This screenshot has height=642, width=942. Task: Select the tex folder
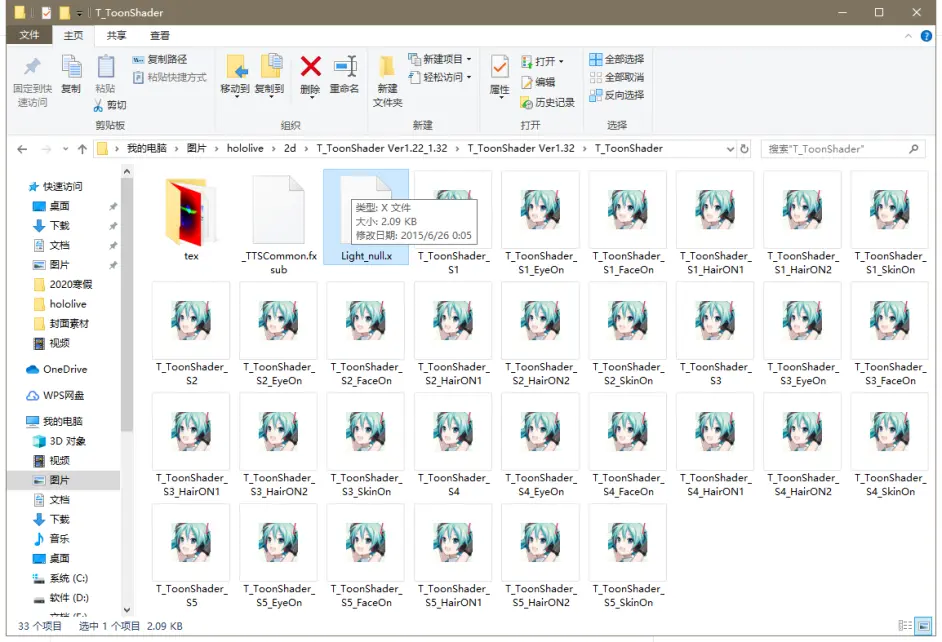(x=191, y=217)
